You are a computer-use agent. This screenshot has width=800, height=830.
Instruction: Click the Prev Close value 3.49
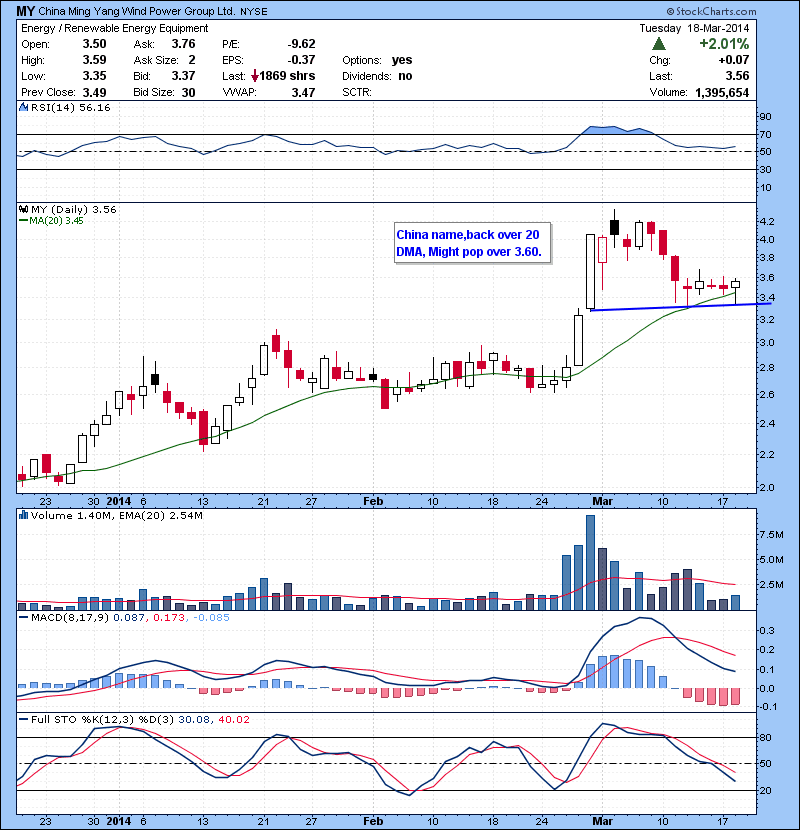(x=94, y=93)
